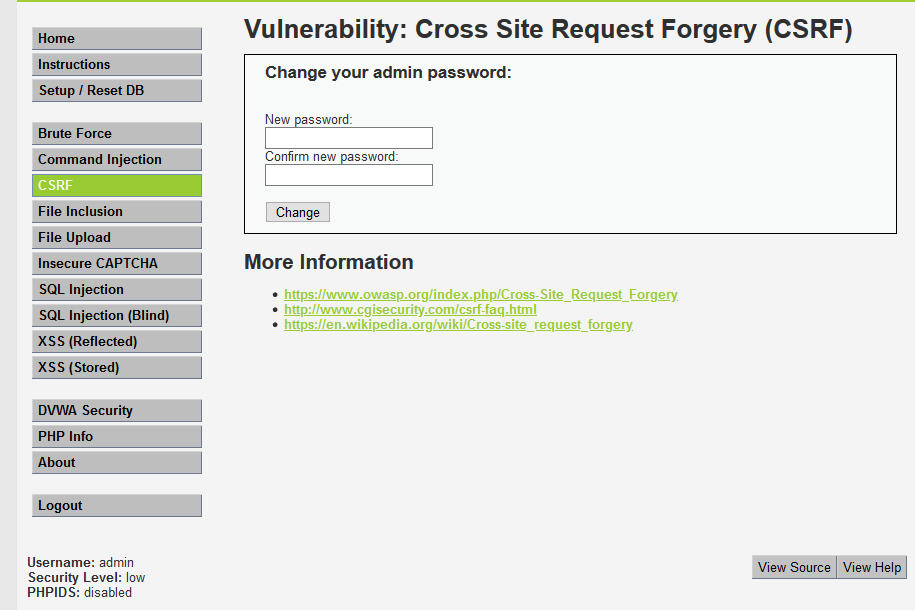This screenshot has height=610, width=915.
Task: Open the File Upload module
Action: 116,238
